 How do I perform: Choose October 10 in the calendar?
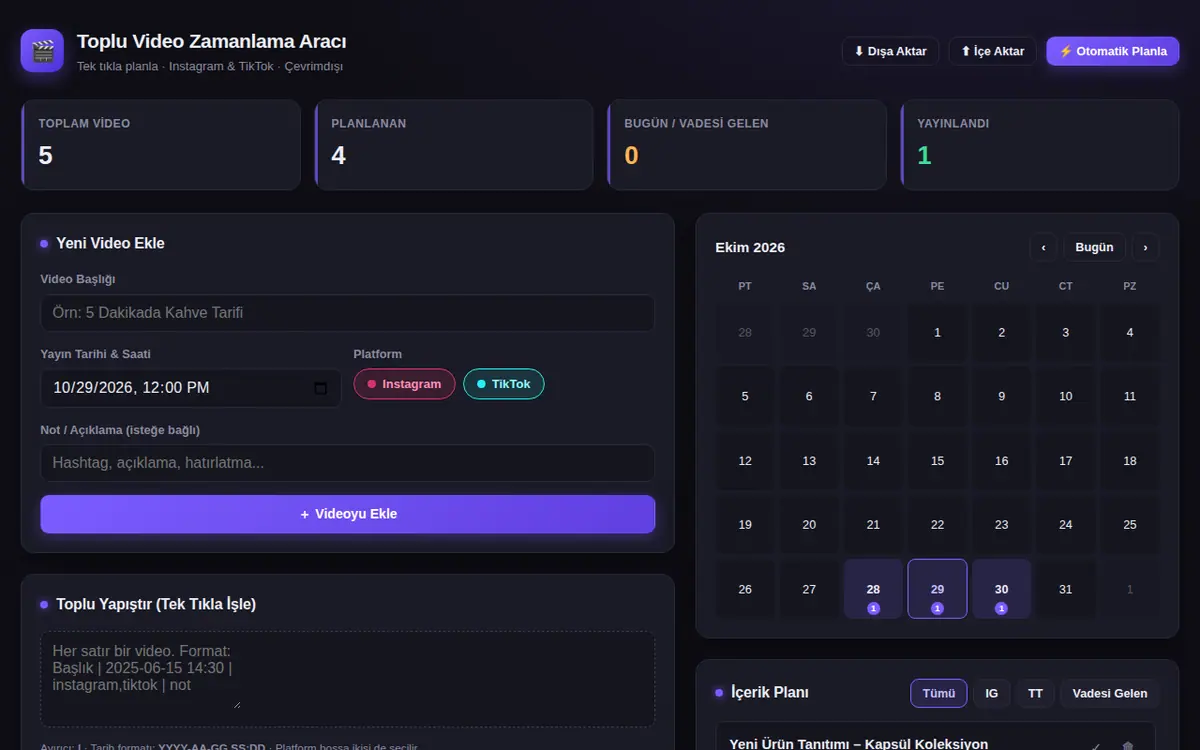tap(1065, 396)
